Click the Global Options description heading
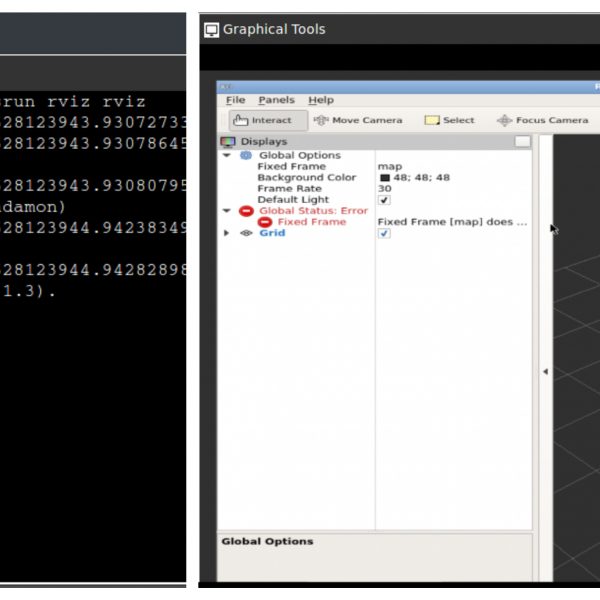This screenshot has width=600, height=600. coord(267,541)
